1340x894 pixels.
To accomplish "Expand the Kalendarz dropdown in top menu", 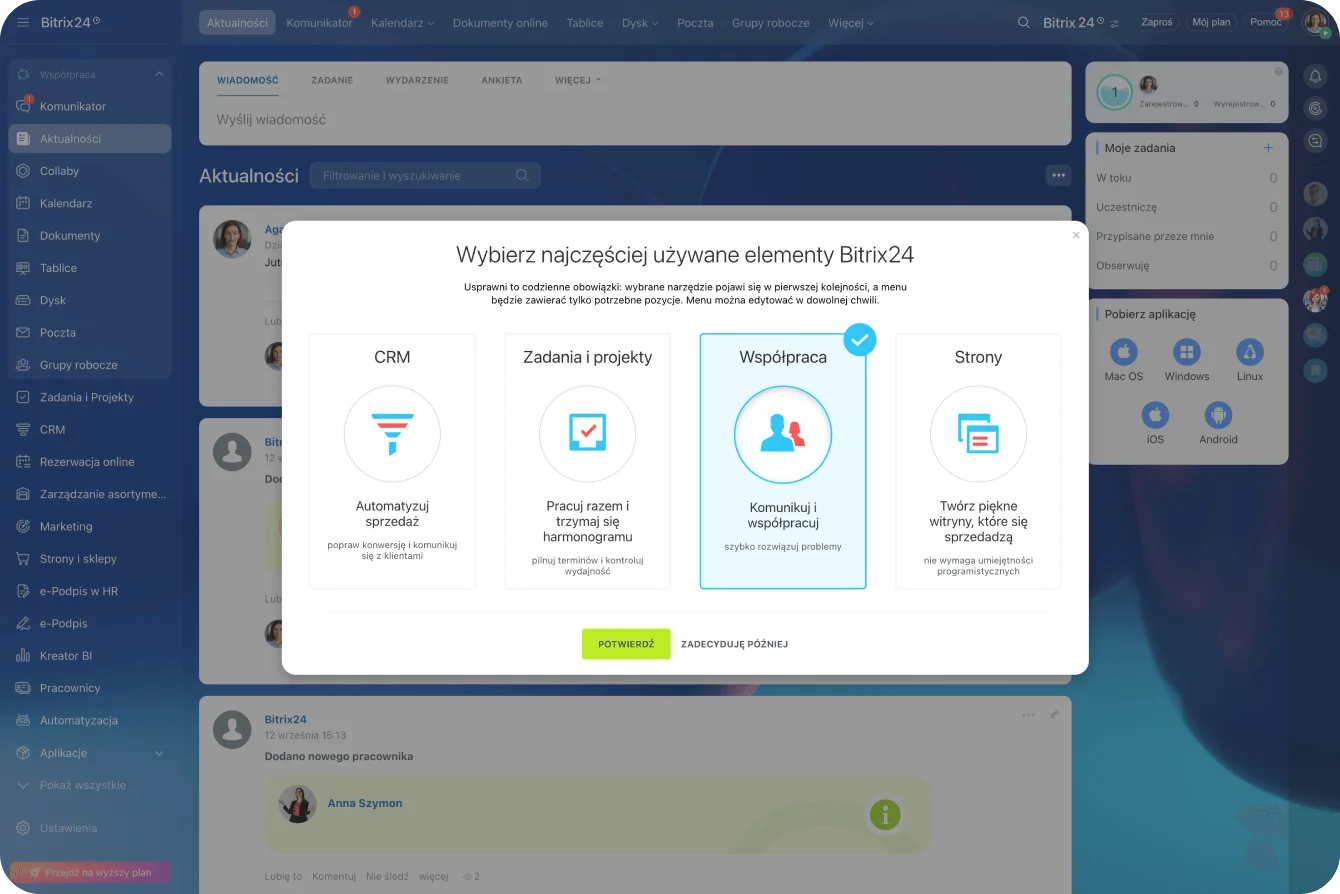I will click(x=402, y=23).
